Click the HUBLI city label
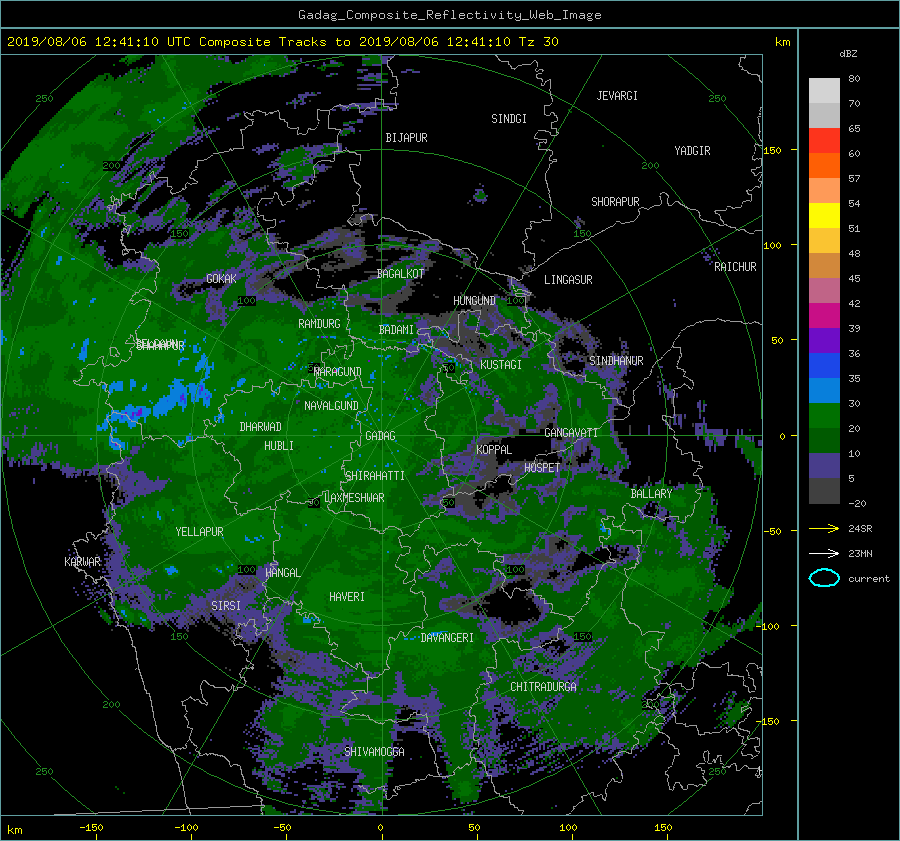 [x=279, y=446]
